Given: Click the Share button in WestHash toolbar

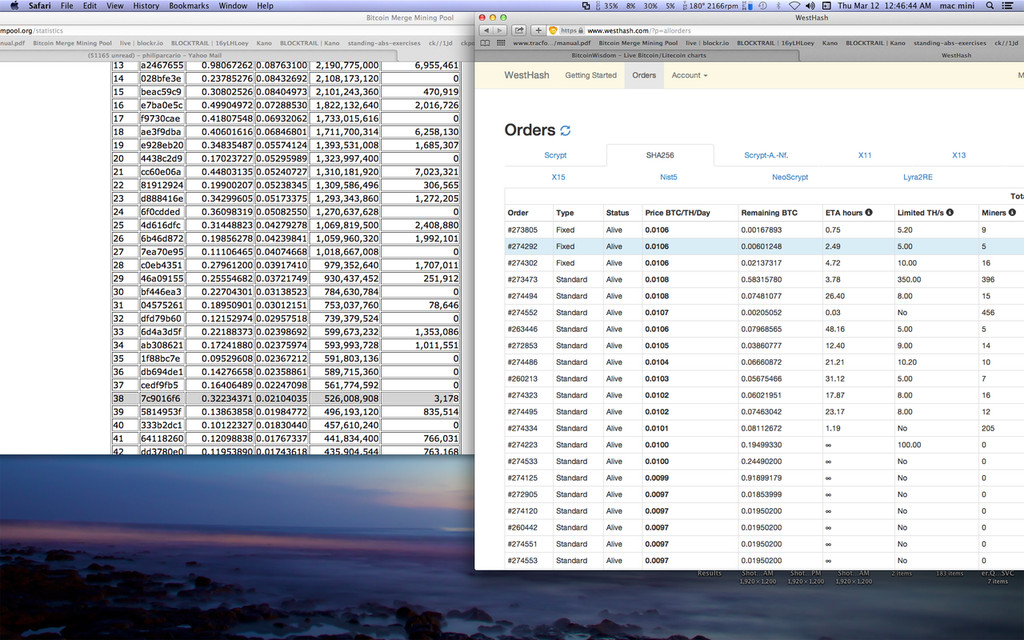Looking at the screenshot, I should coord(519,30).
